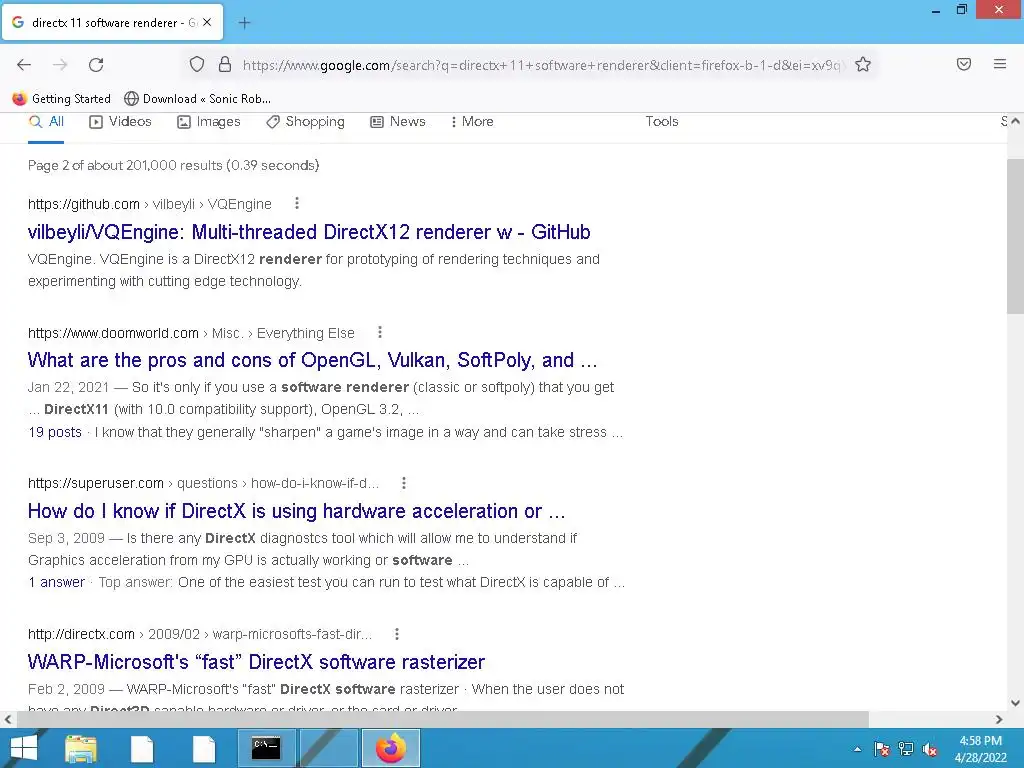Viewport: 1024px width, 768px height.
Task: Switch to News search results
Action: [398, 121]
